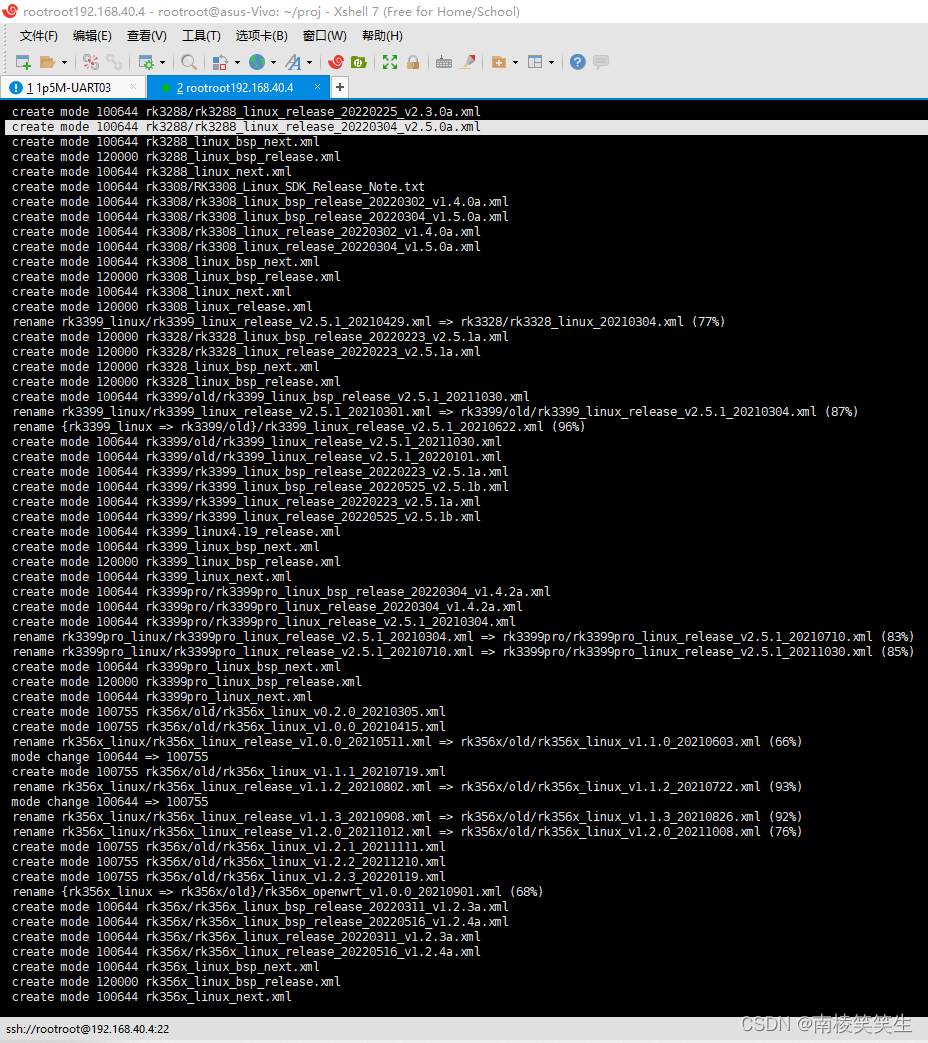Expand the Encoding dropdown arrow
The height and width of the screenshot is (1043, 928).
pyautogui.click(x=273, y=63)
